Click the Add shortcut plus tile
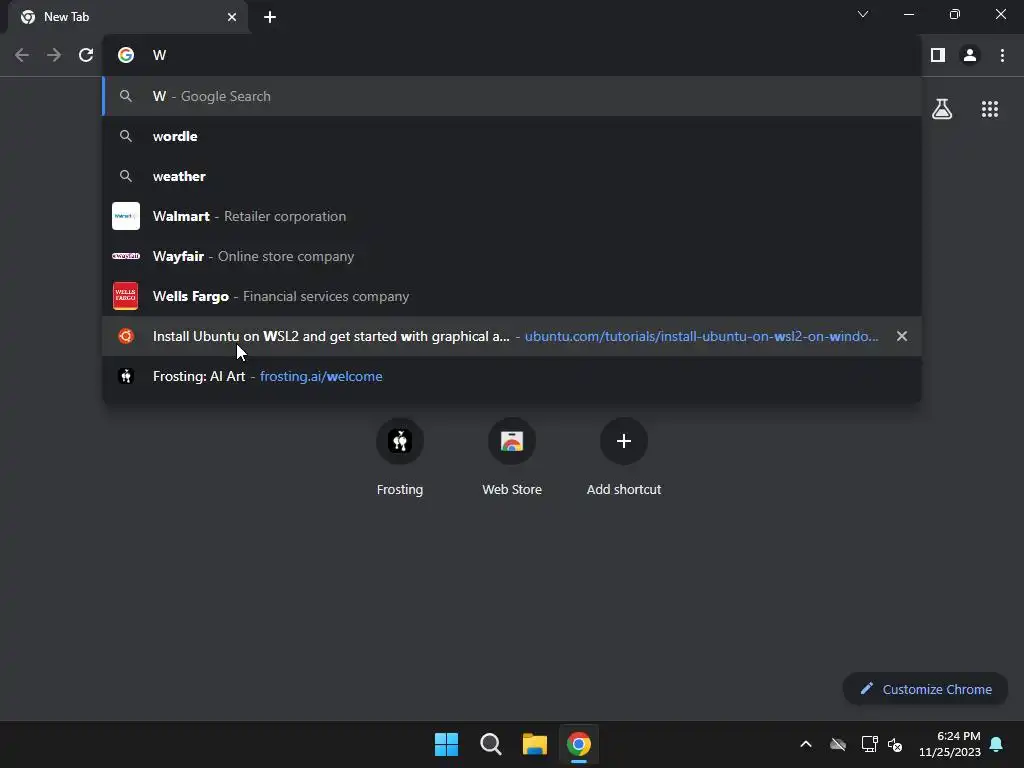The height and width of the screenshot is (768, 1024). click(x=624, y=457)
